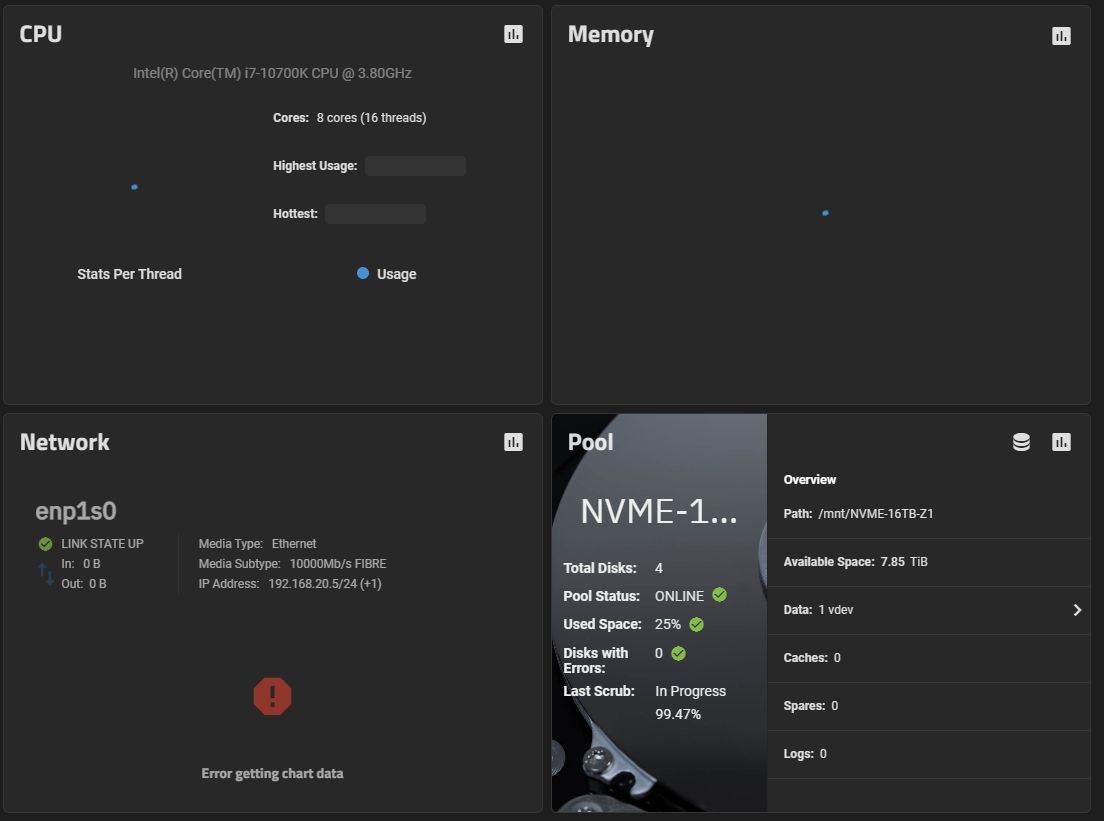The height and width of the screenshot is (821, 1104).
Task: Click the green check beside Disks with Errors
Action: (x=679, y=653)
